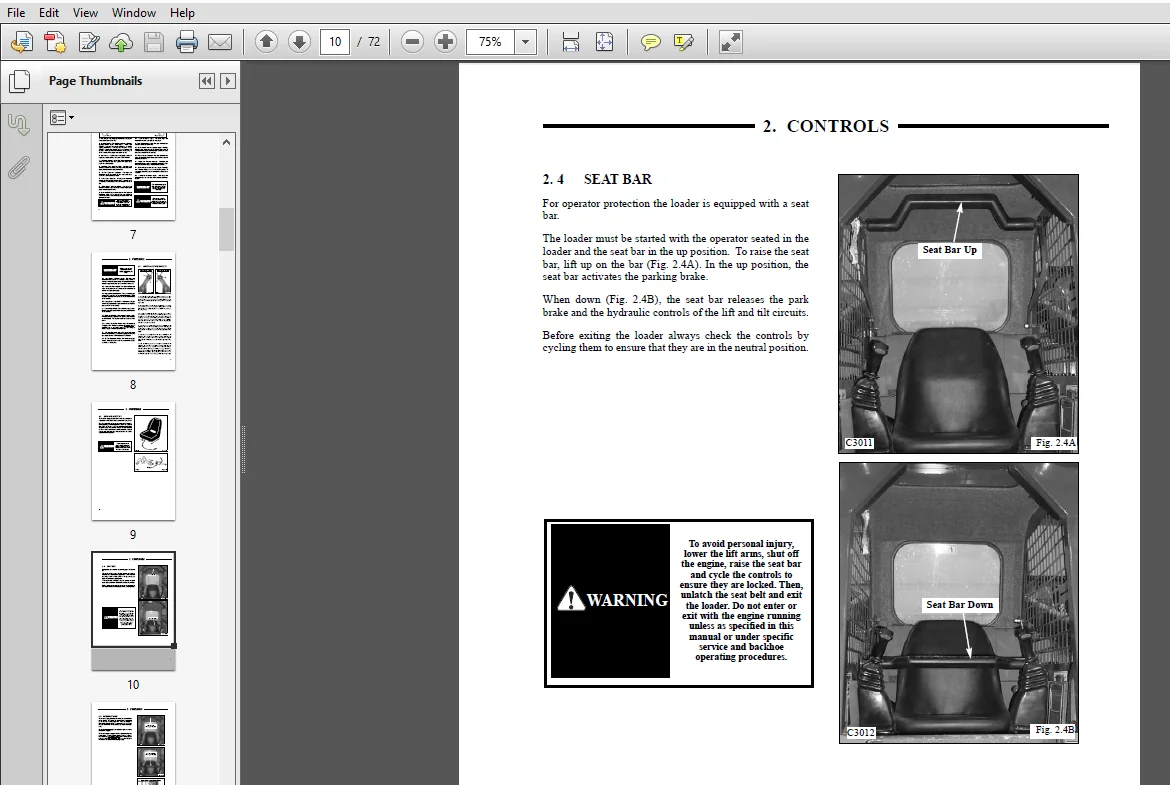Click the Create PDF icon

click(54, 42)
